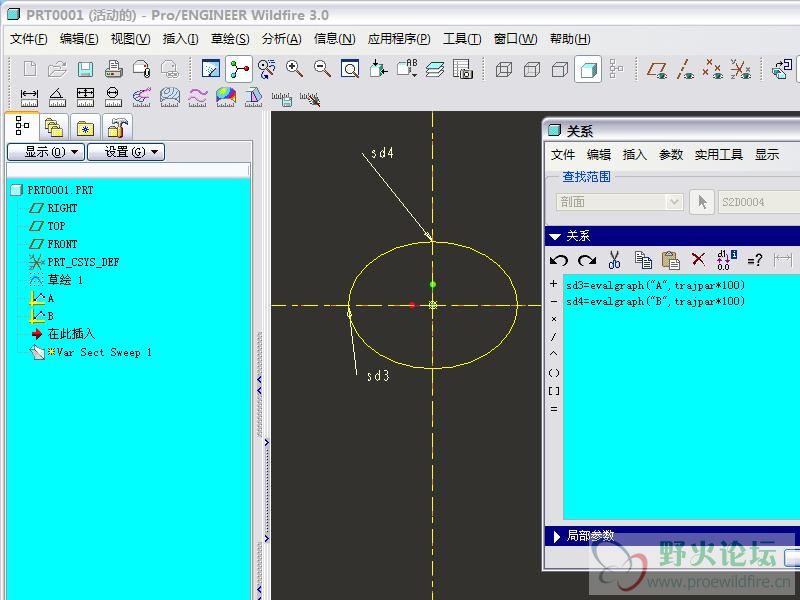Click Cut scissors in relations dialog
Image resolution: width=800 pixels, height=600 pixels.
[x=614, y=260]
